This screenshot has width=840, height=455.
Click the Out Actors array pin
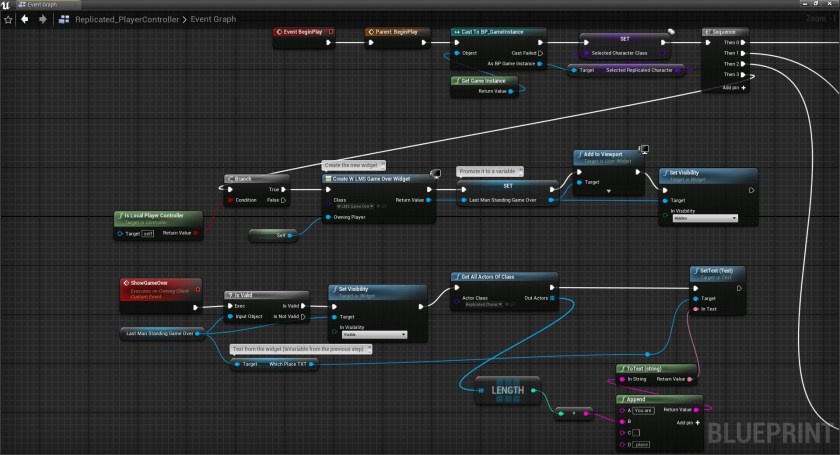(553, 297)
